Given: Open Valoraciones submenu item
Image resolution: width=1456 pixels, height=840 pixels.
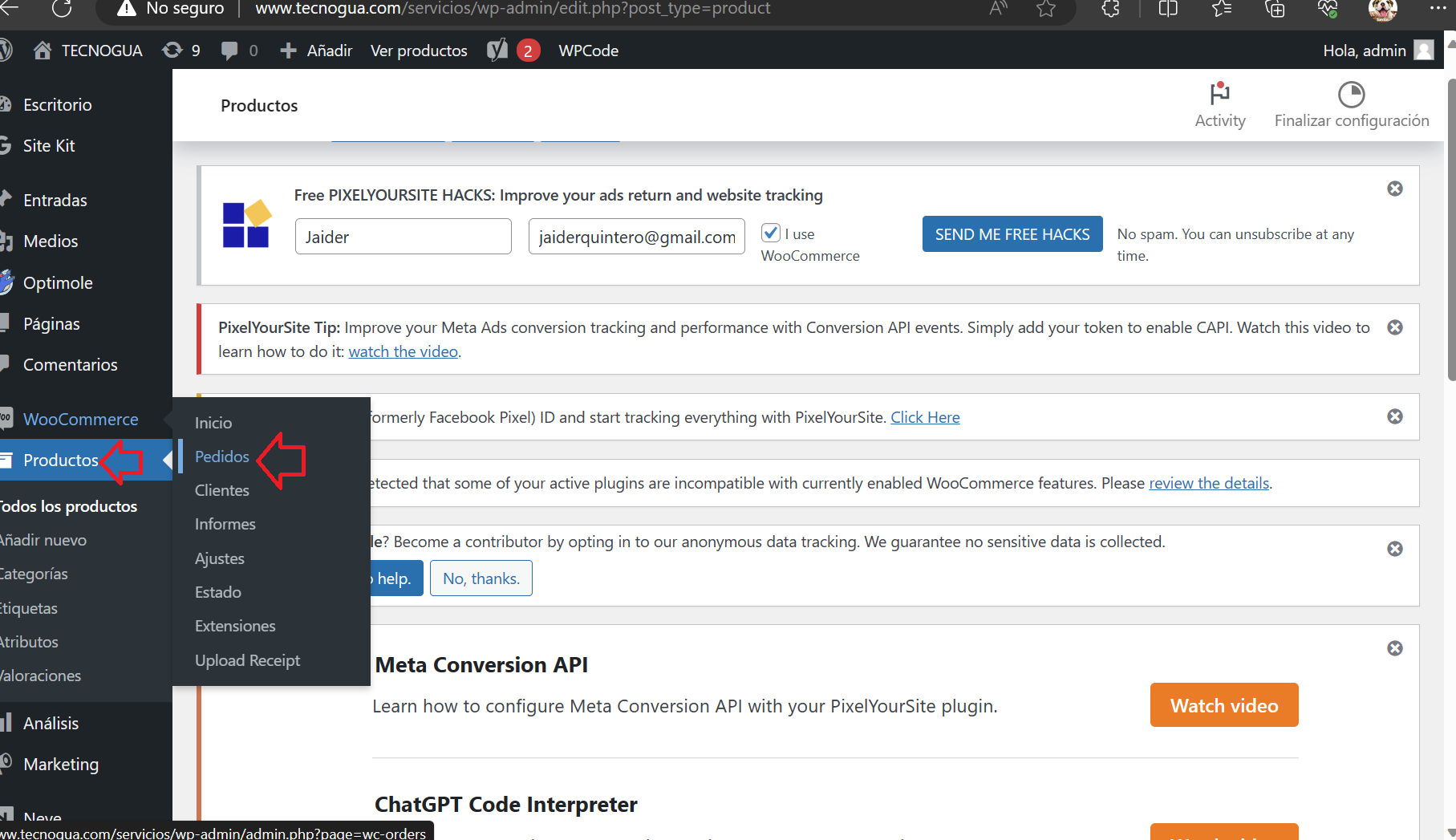Looking at the screenshot, I should coord(41,676).
